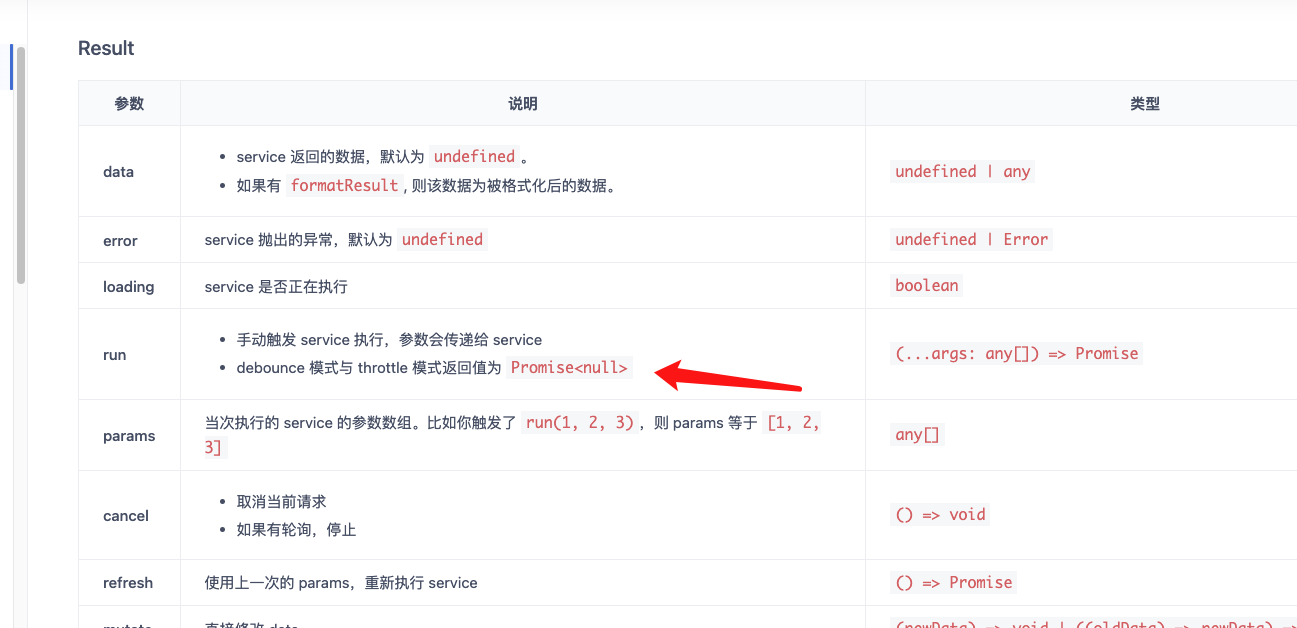
Task: Click "service 是否正在执行" description
Action: (x=276, y=286)
